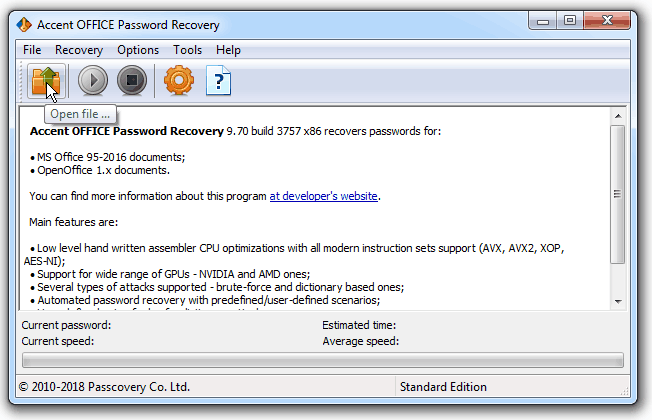The height and width of the screenshot is (420, 652).
Task: Open the Tools menu
Action: coord(188,50)
